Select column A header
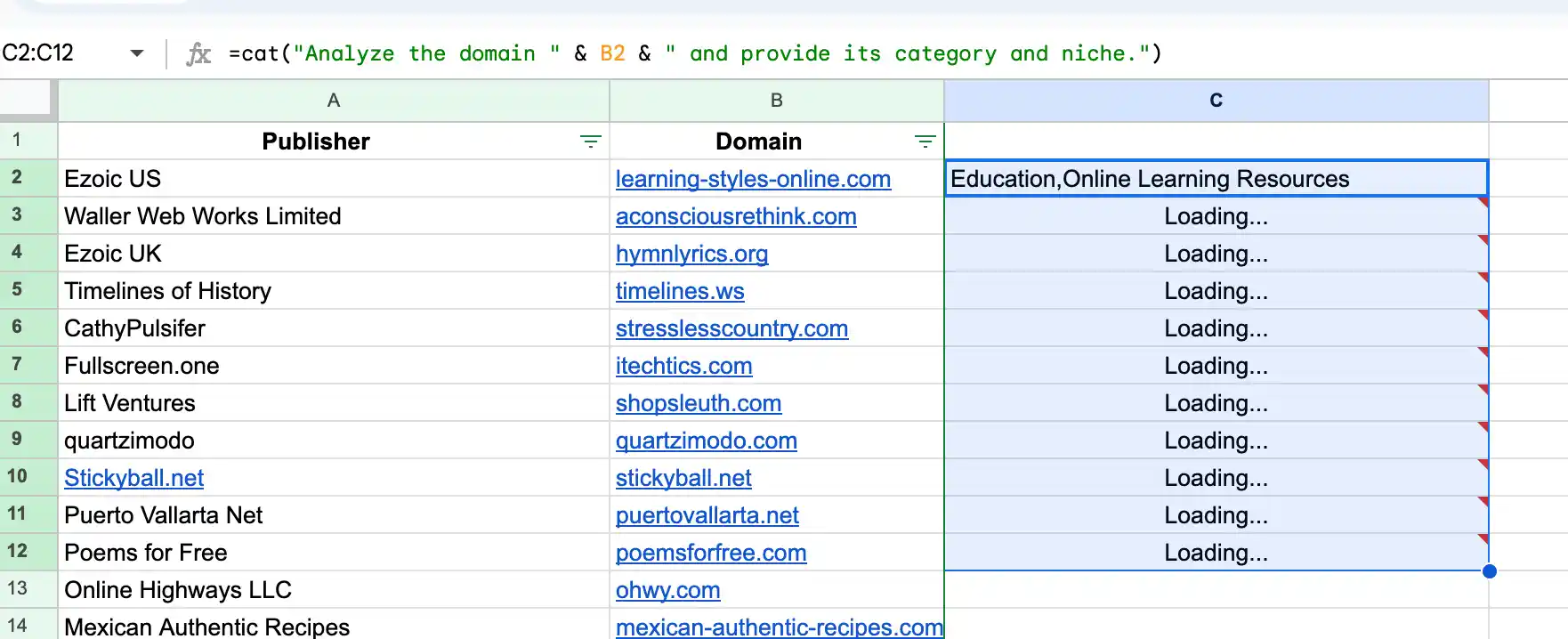1568x639 pixels. 334,101
